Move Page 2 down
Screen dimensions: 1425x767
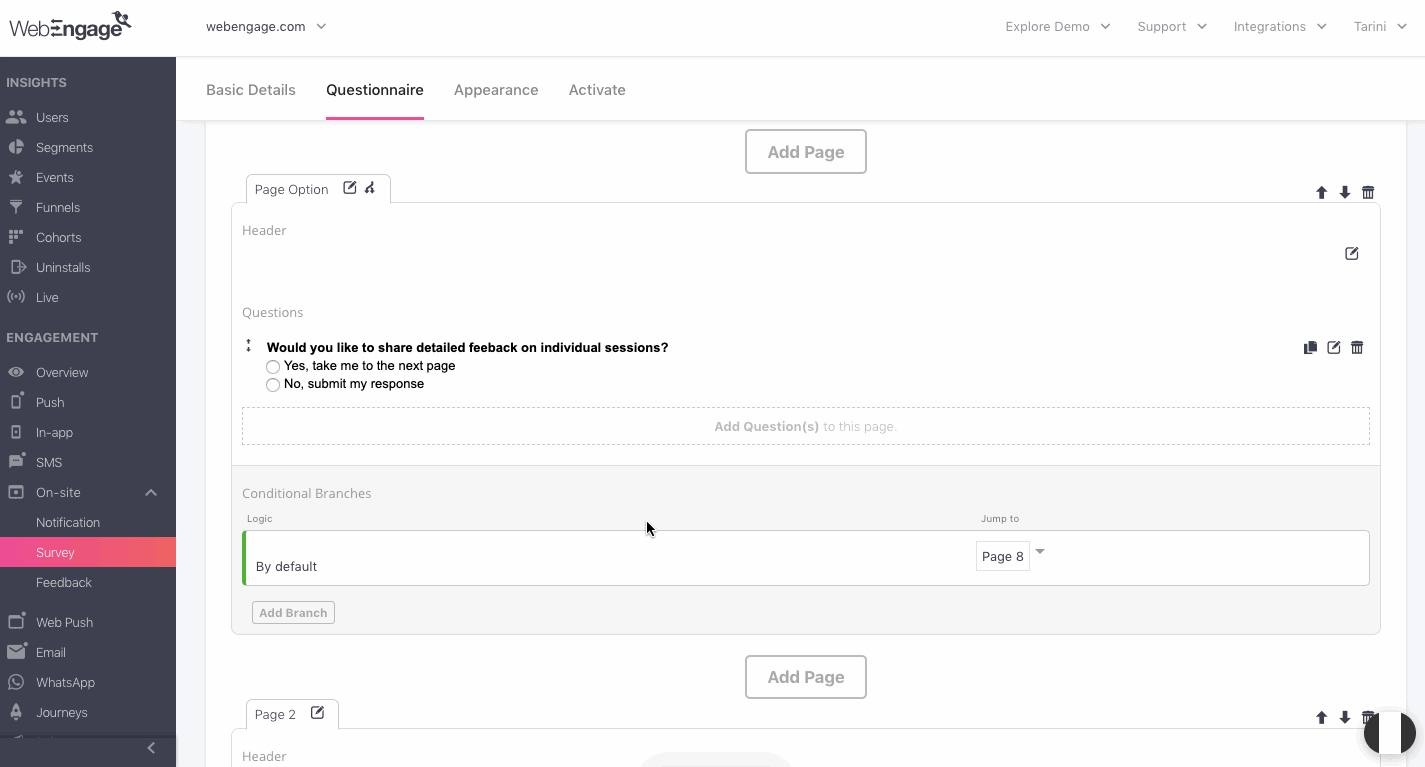click(1345, 717)
